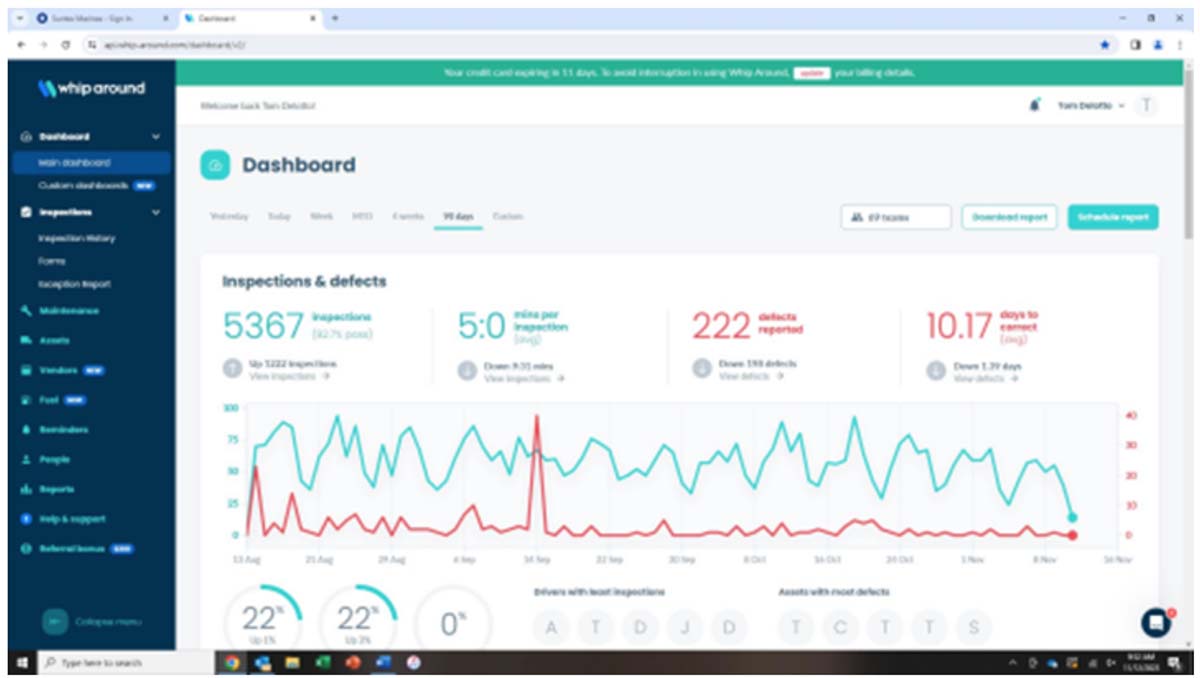
Task: Open the teams filter dropdown
Action: [896, 217]
